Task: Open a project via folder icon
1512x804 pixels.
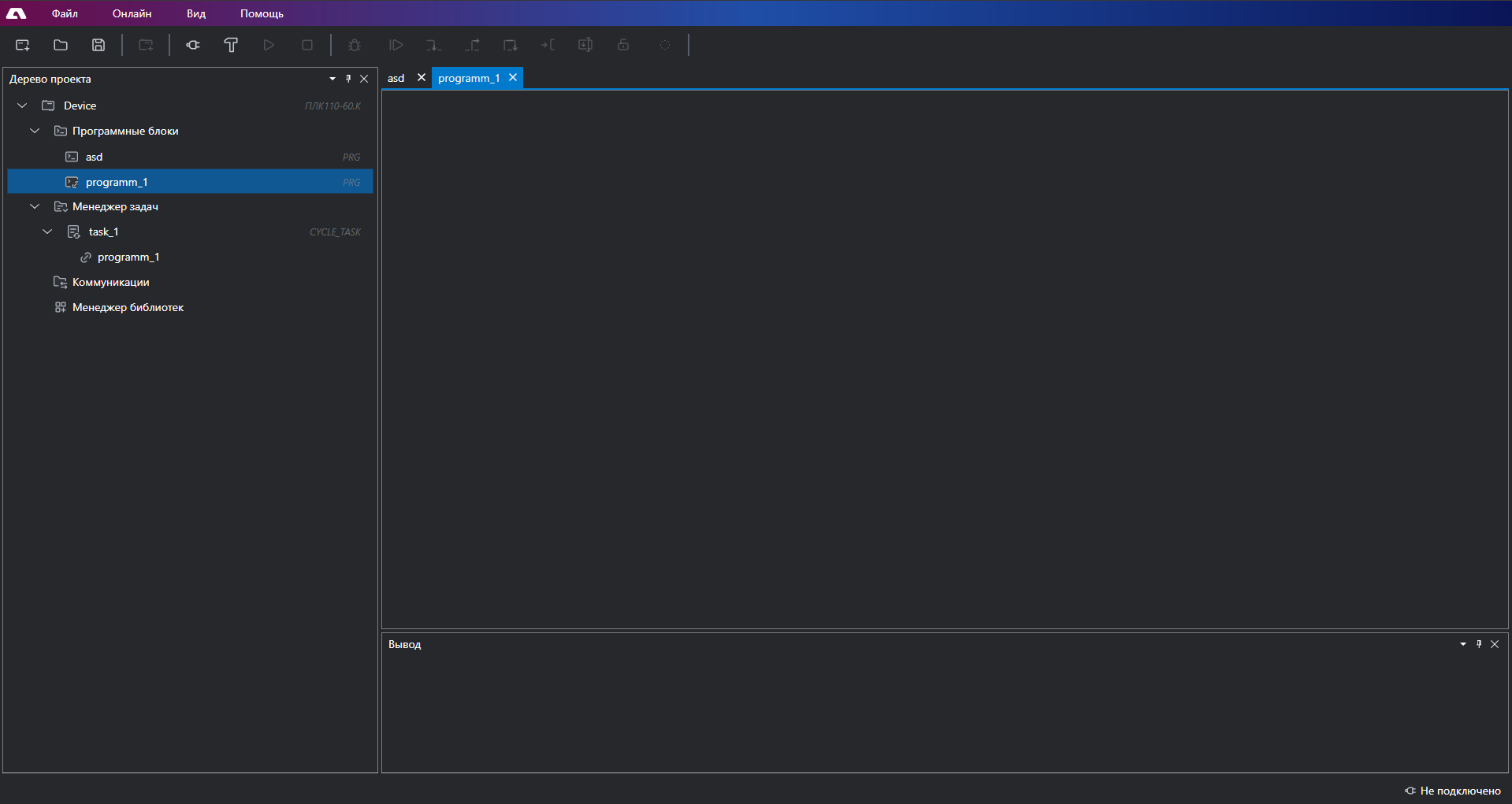Action: click(x=61, y=45)
